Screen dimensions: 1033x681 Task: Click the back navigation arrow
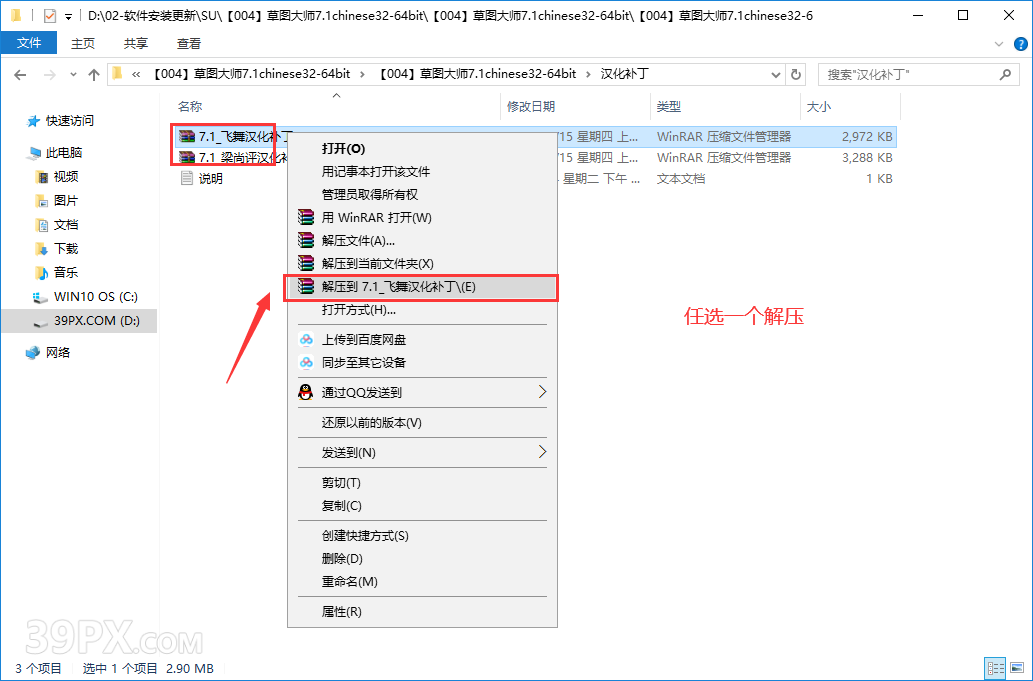(21, 73)
